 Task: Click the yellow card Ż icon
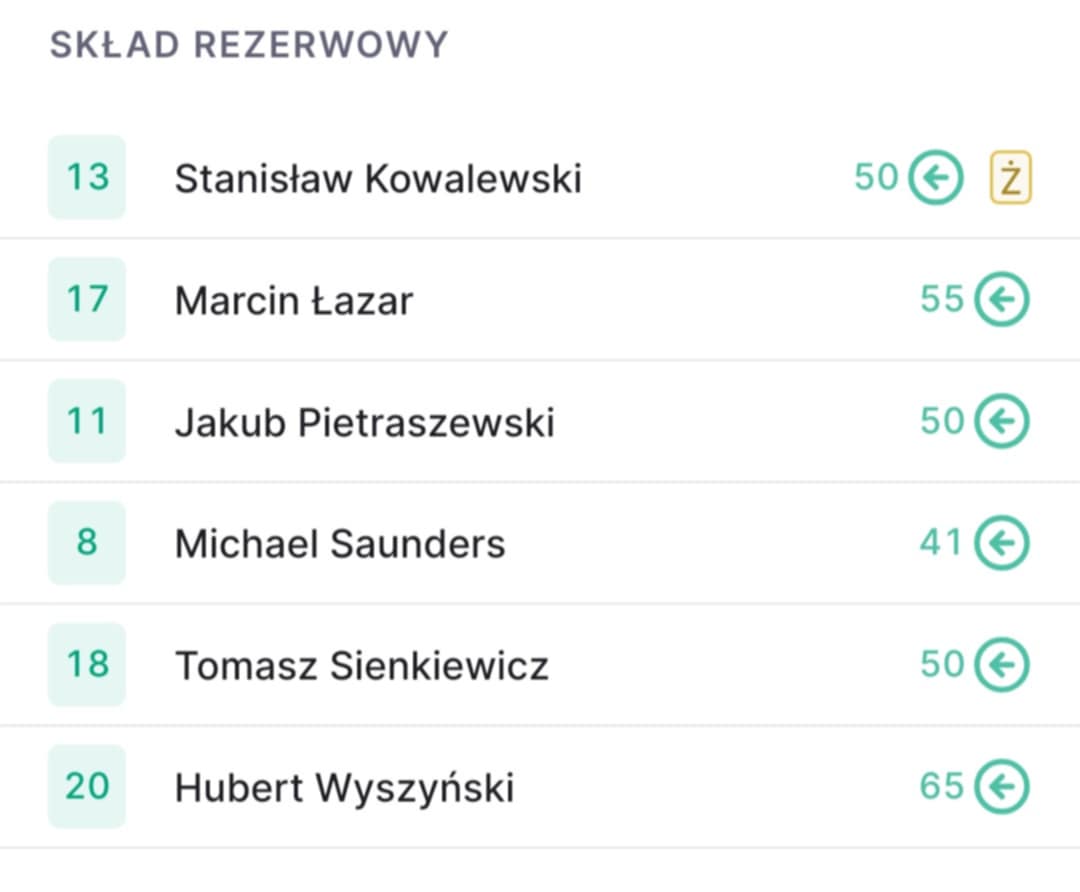pyautogui.click(x=1010, y=177)
